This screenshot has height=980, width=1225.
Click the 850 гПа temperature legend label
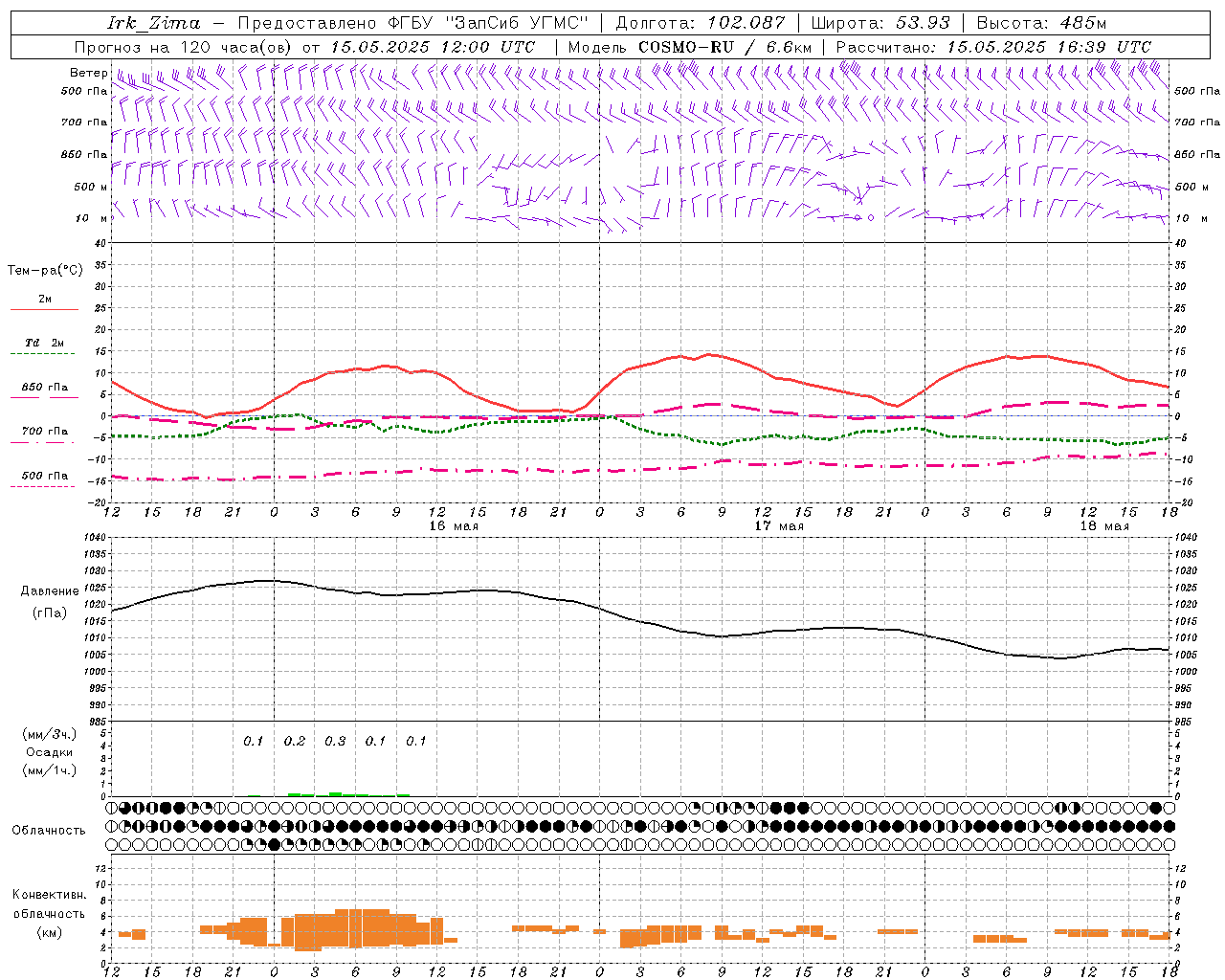point(45,387)
